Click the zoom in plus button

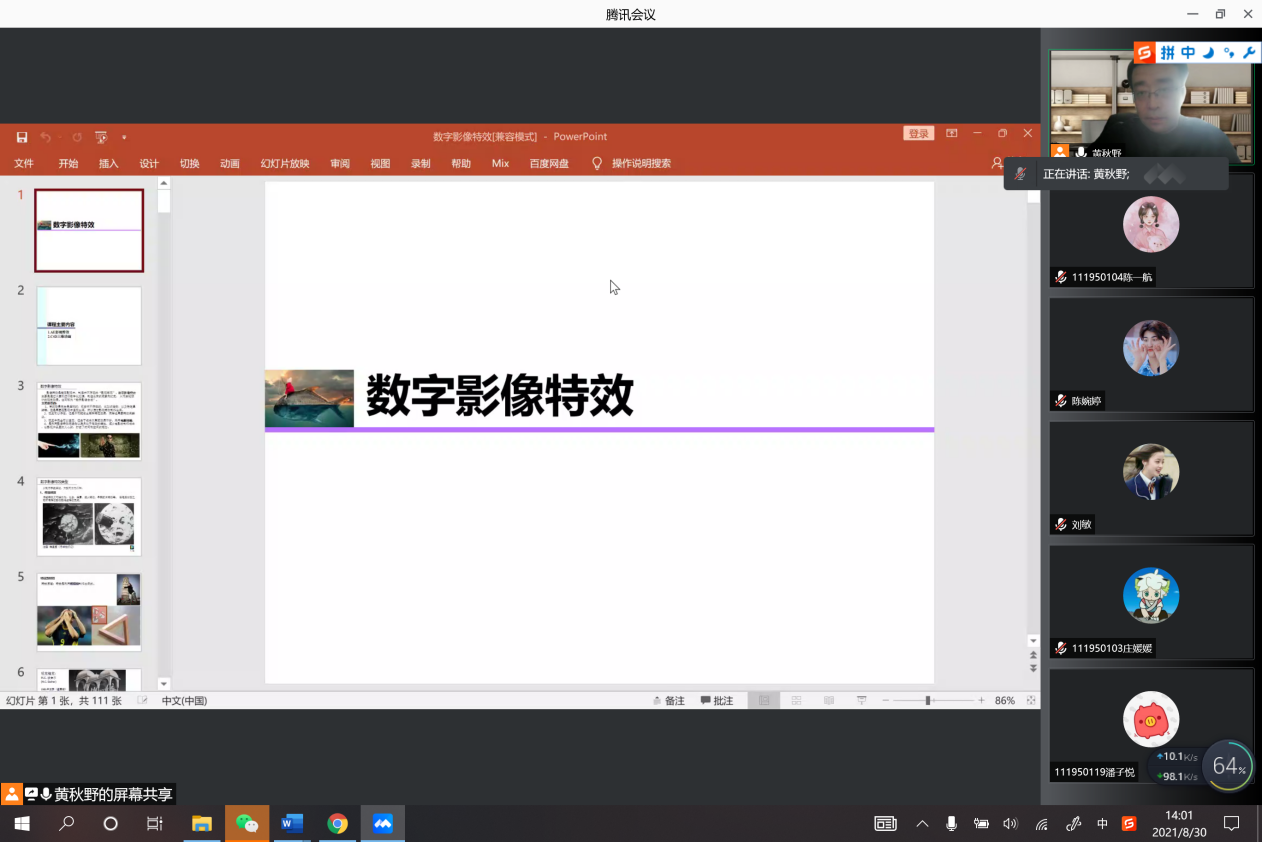[x=981, y=701]
